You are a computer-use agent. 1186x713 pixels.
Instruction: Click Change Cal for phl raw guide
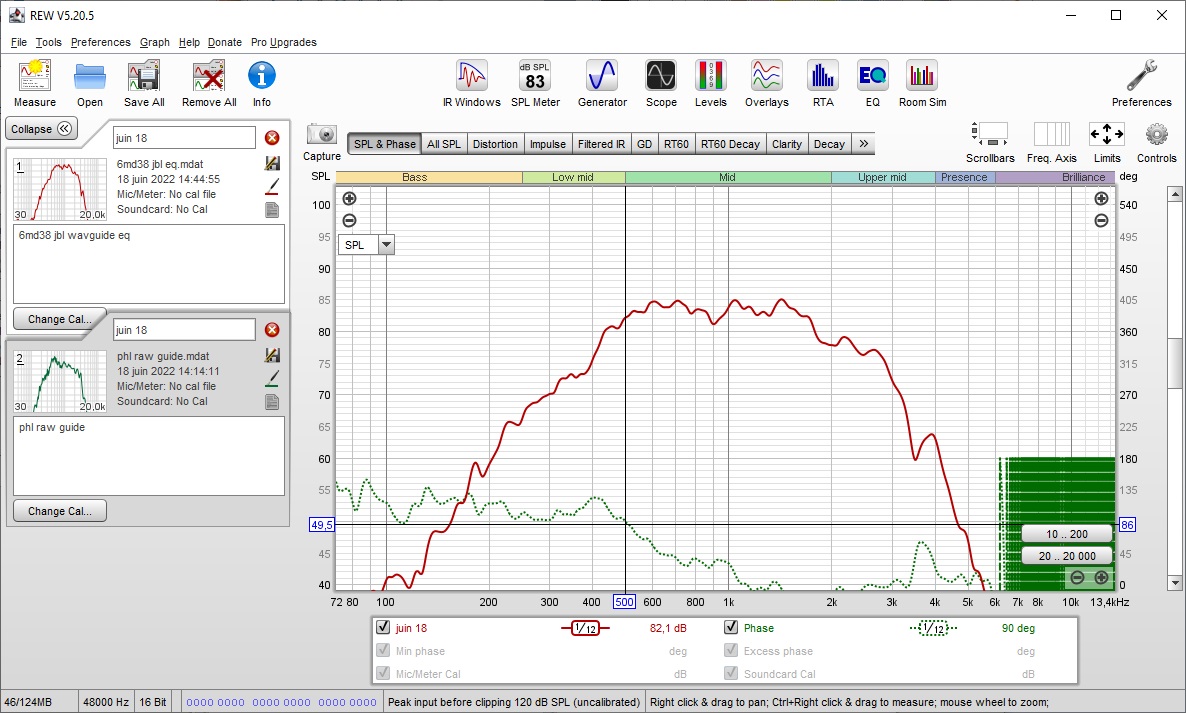click(x=60, y=511)
